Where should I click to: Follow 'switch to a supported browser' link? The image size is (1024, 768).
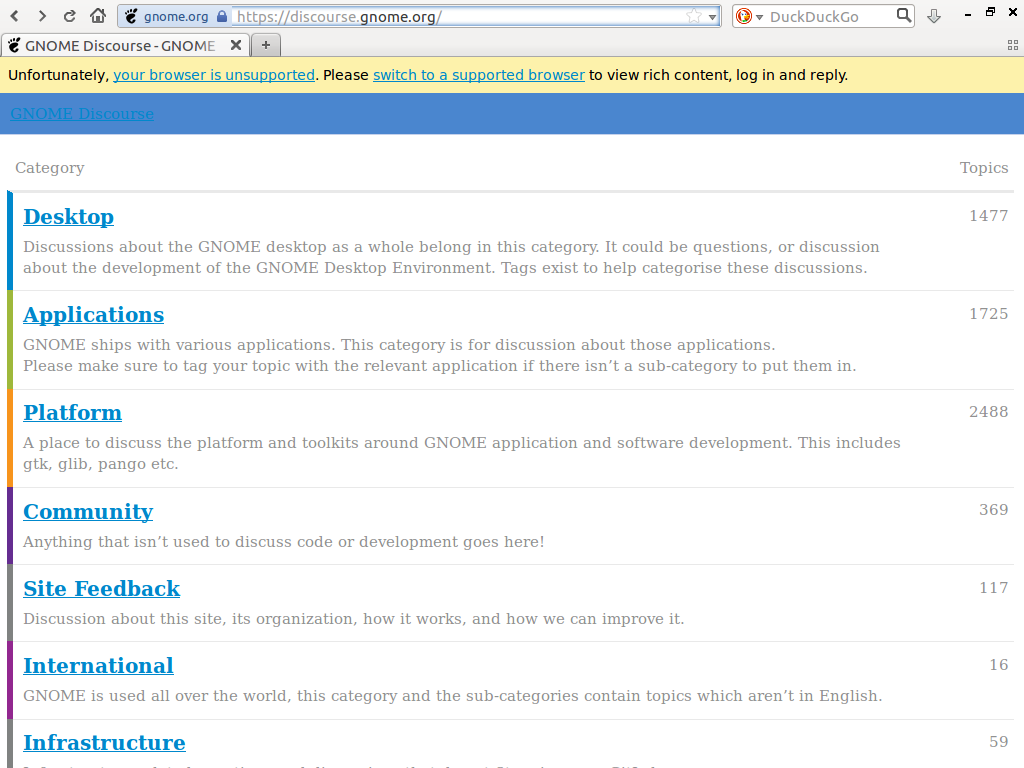pyautogui.click(x=479, y=75)
